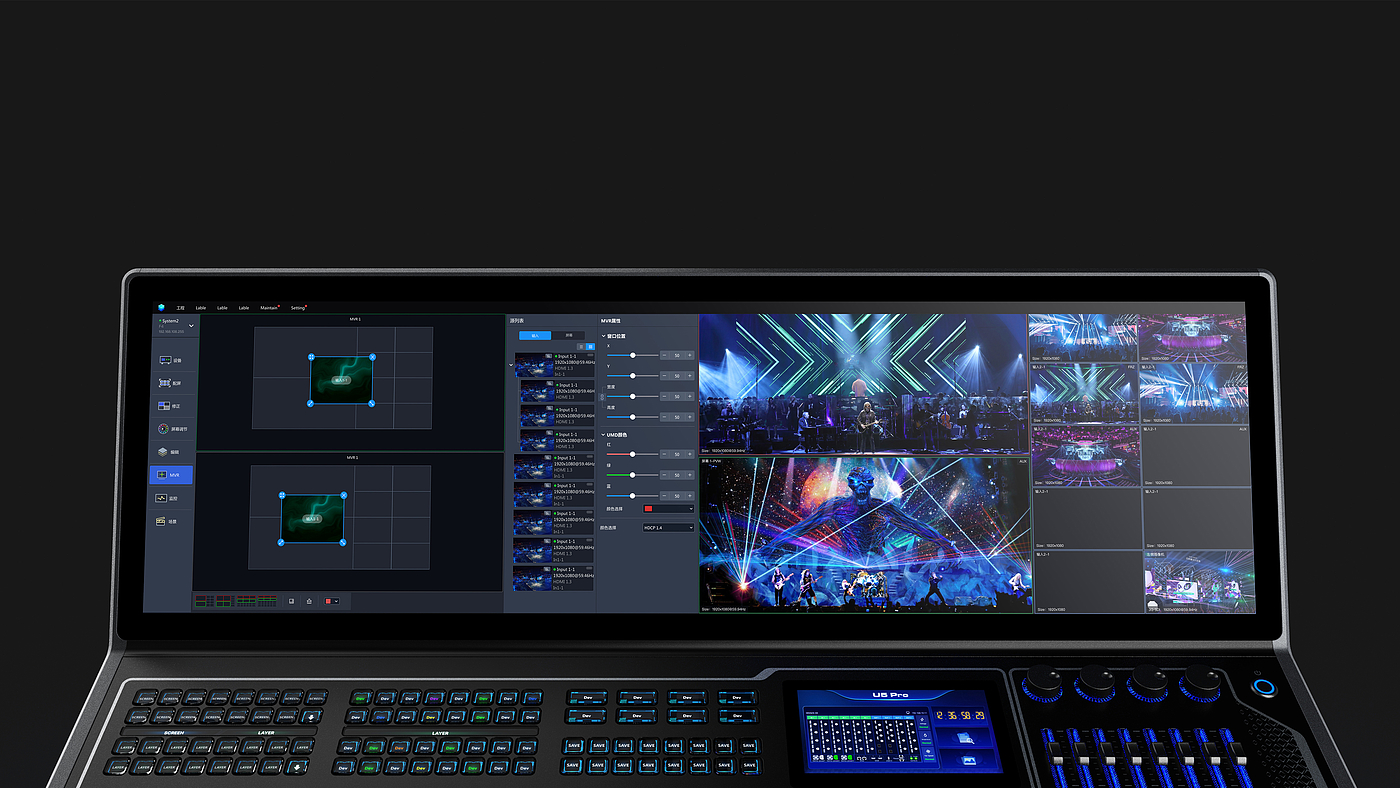
Task: Close the input window in the upper MVR canvas
Action: (x=373, y=357)
